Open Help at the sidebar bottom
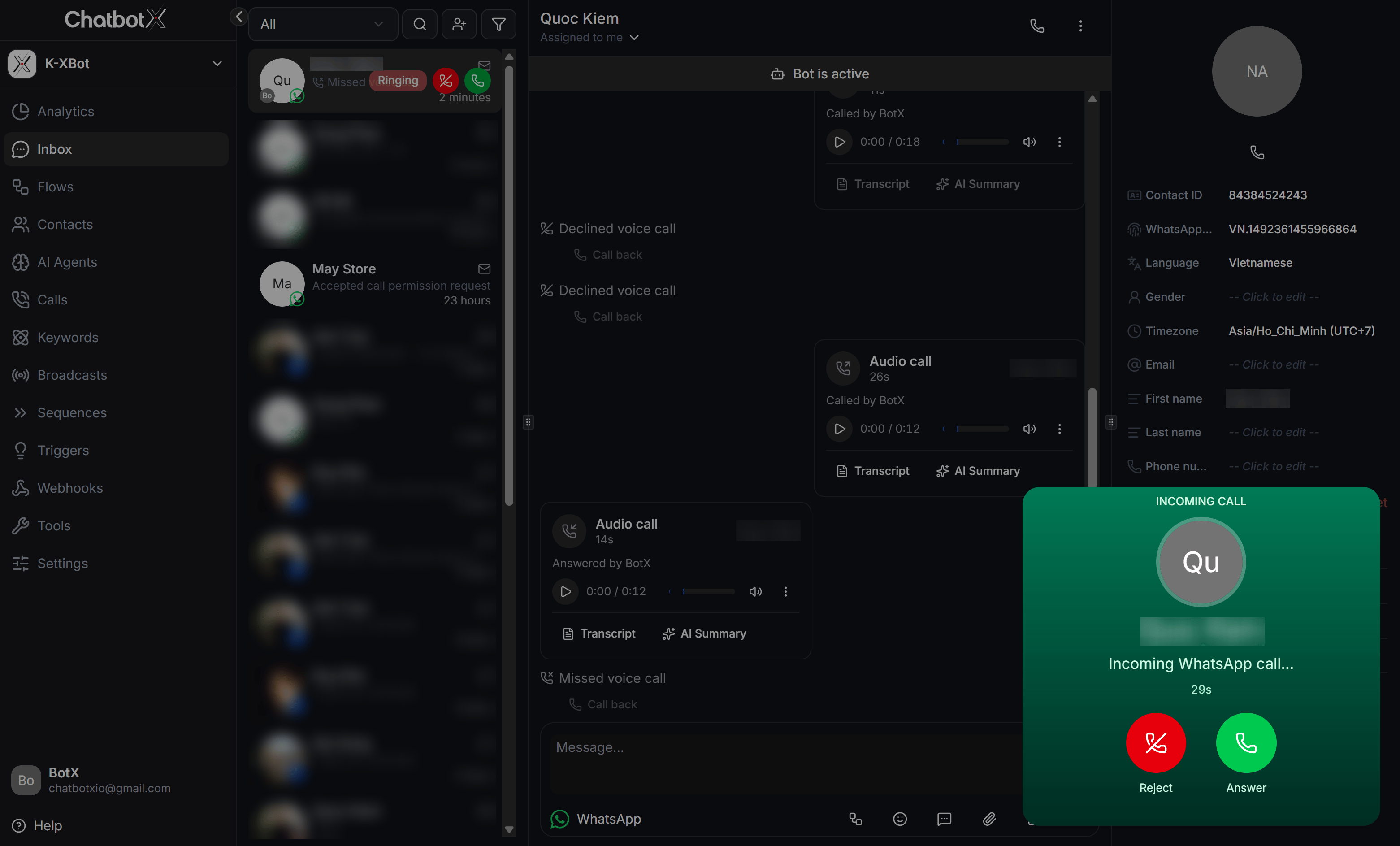This screenshot has height=846, width=1400. click(x=38, y=825)
